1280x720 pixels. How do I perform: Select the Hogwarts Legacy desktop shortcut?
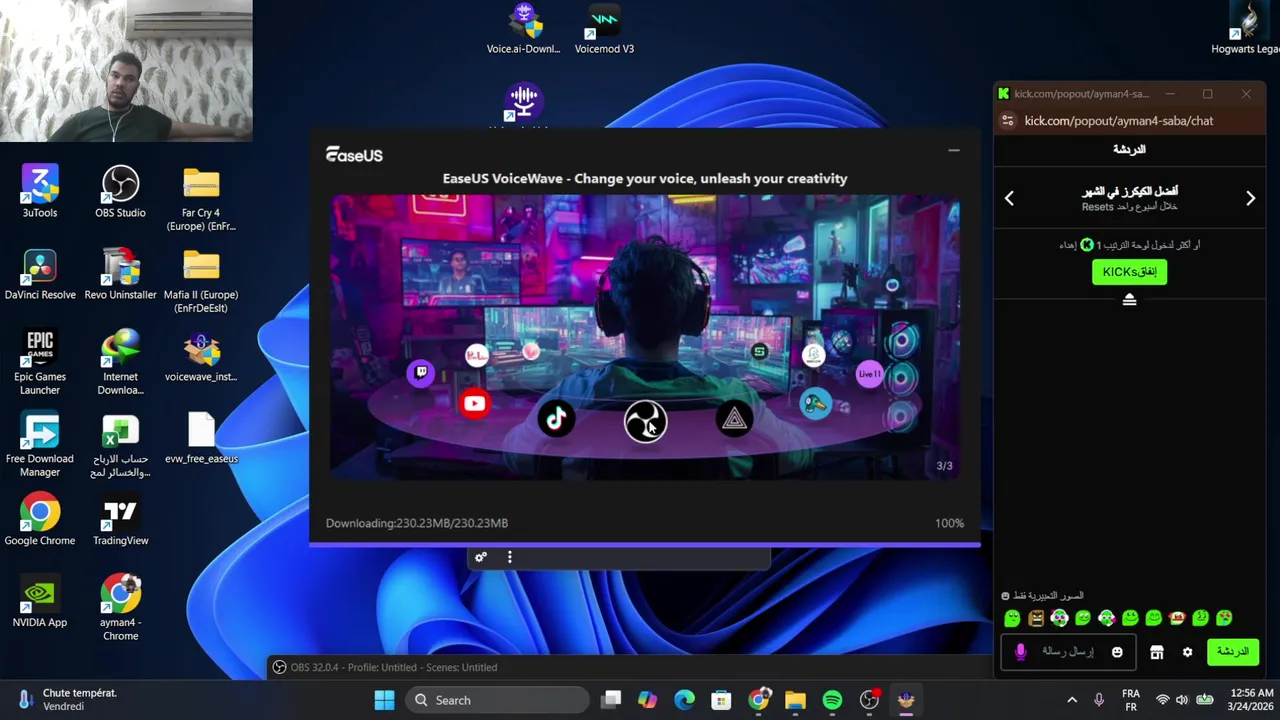(x=1246, y=28)
